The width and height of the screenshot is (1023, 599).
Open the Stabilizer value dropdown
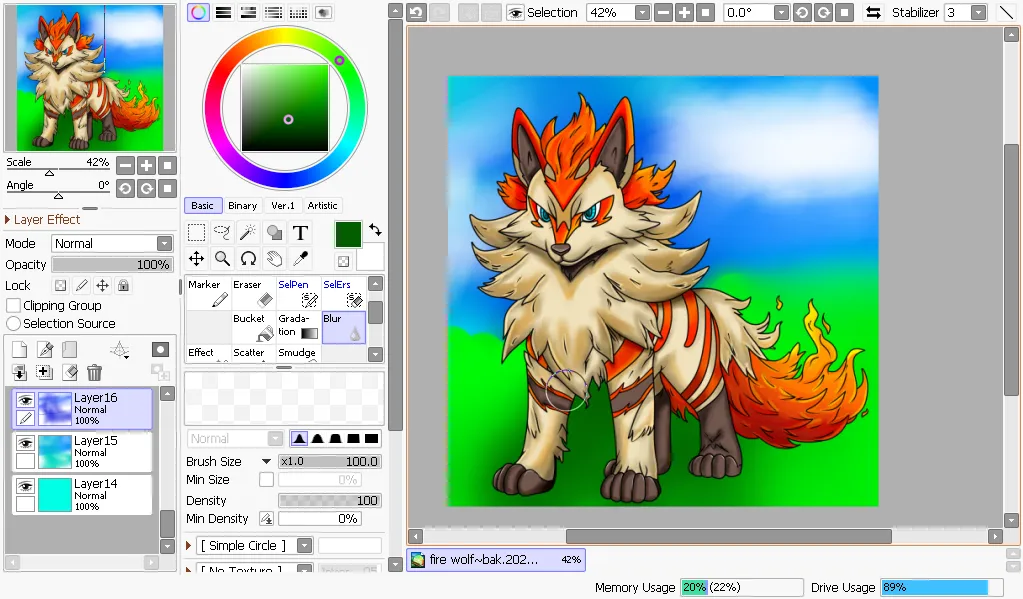(x=978, y=12)
